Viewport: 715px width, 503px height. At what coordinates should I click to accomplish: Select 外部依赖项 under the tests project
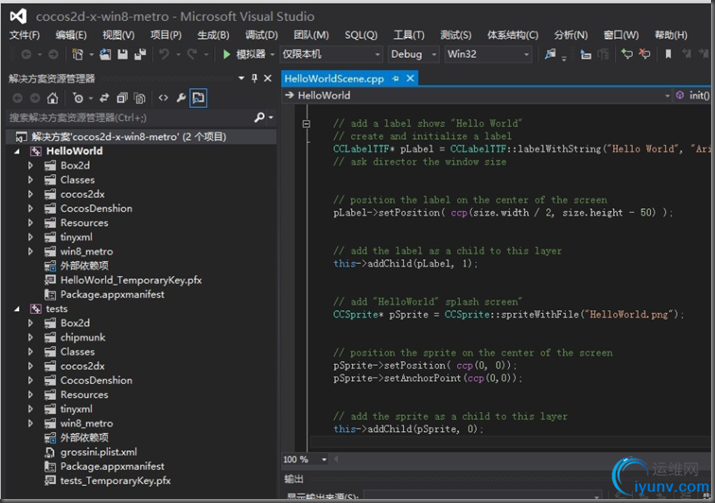click(84, 438)
